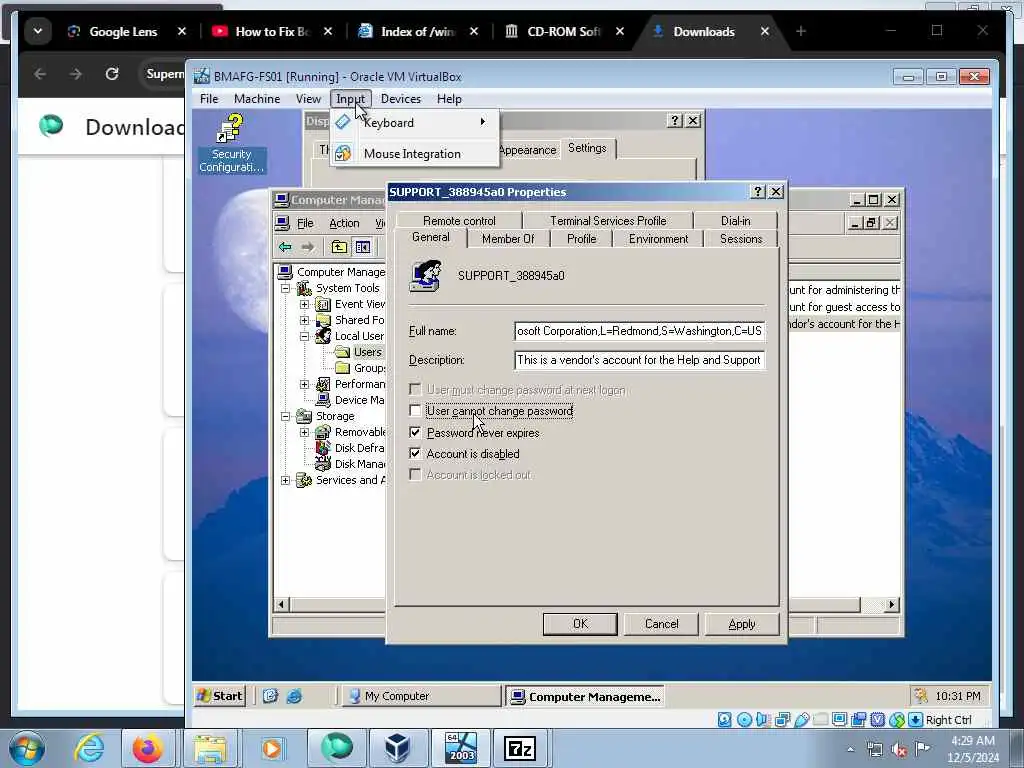This screenshot has width=1024, height=768.
Task: Switch to the Remote control tab
Action: [459, 221]
